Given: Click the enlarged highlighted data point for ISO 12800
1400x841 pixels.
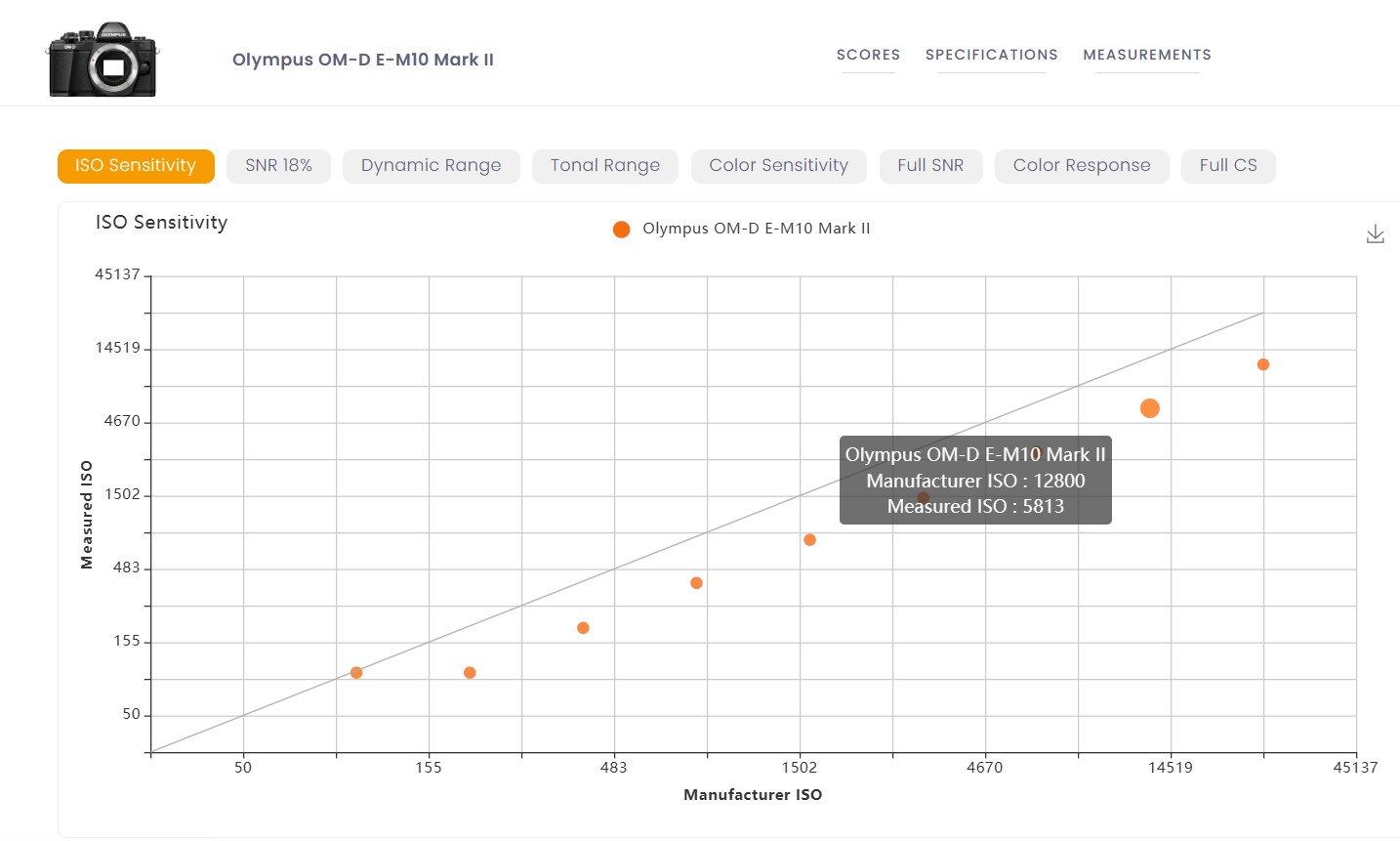Looking at the screenshot, I should point(1150,408).
